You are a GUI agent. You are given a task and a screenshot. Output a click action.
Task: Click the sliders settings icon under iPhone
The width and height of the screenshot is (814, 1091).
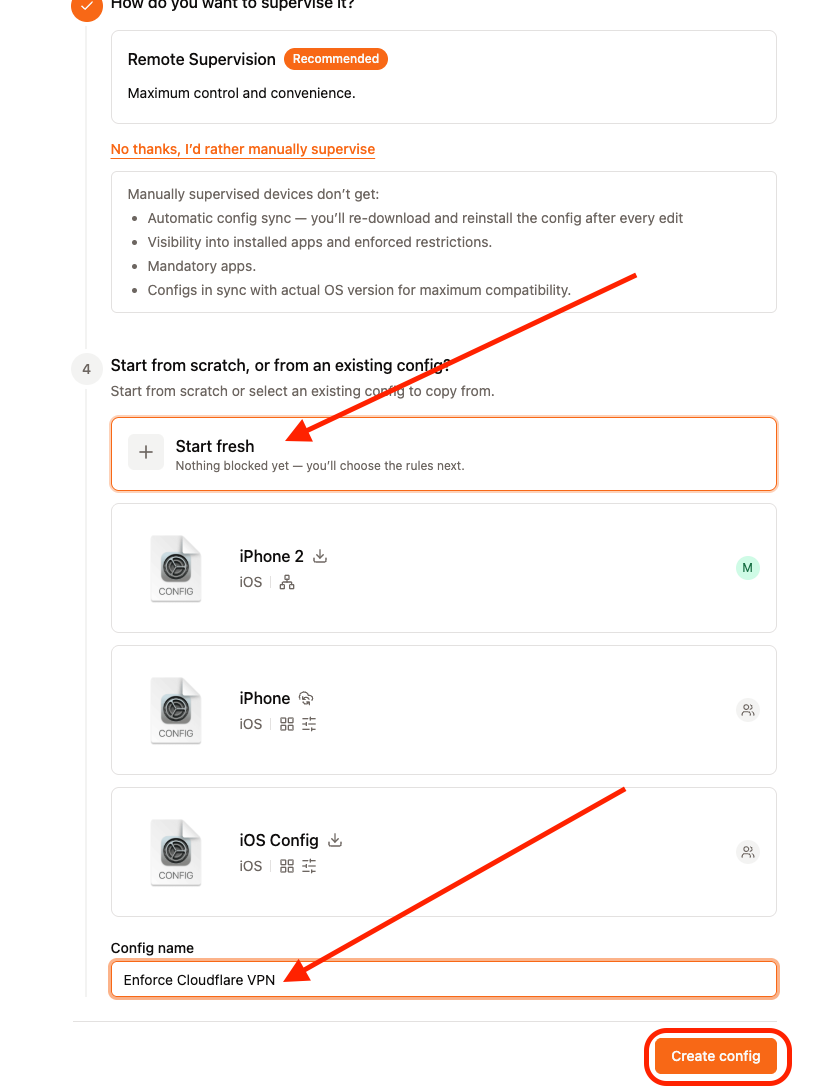coord(309,724)
